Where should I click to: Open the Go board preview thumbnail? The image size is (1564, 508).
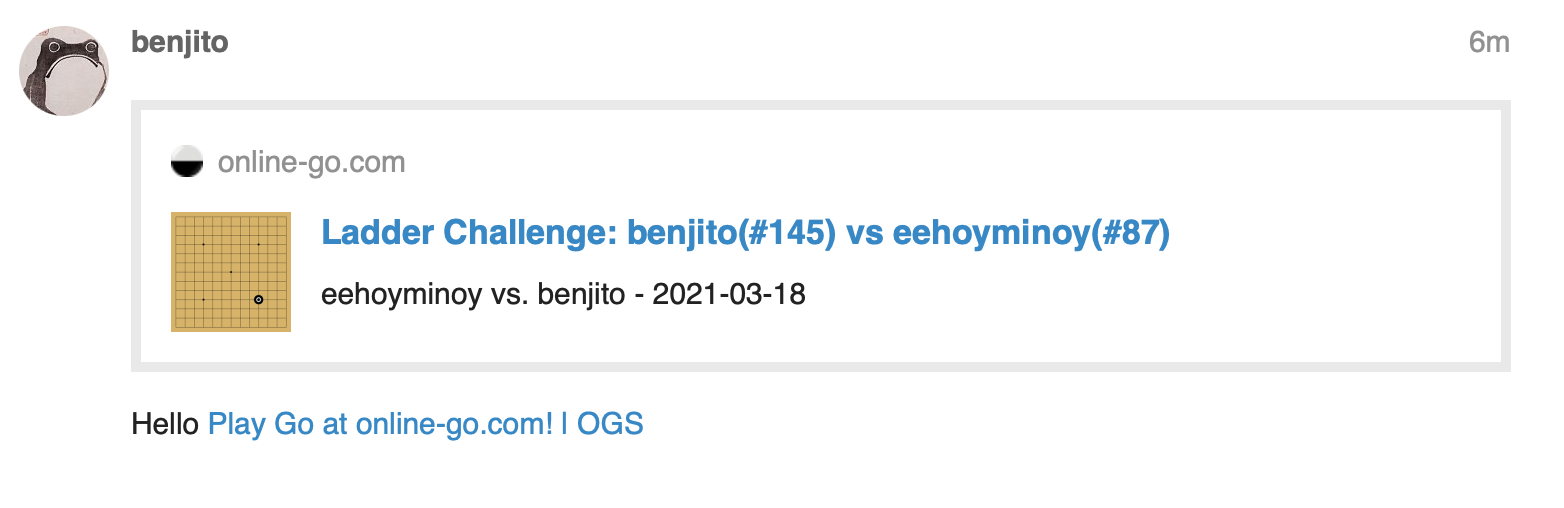click(231, 272)
